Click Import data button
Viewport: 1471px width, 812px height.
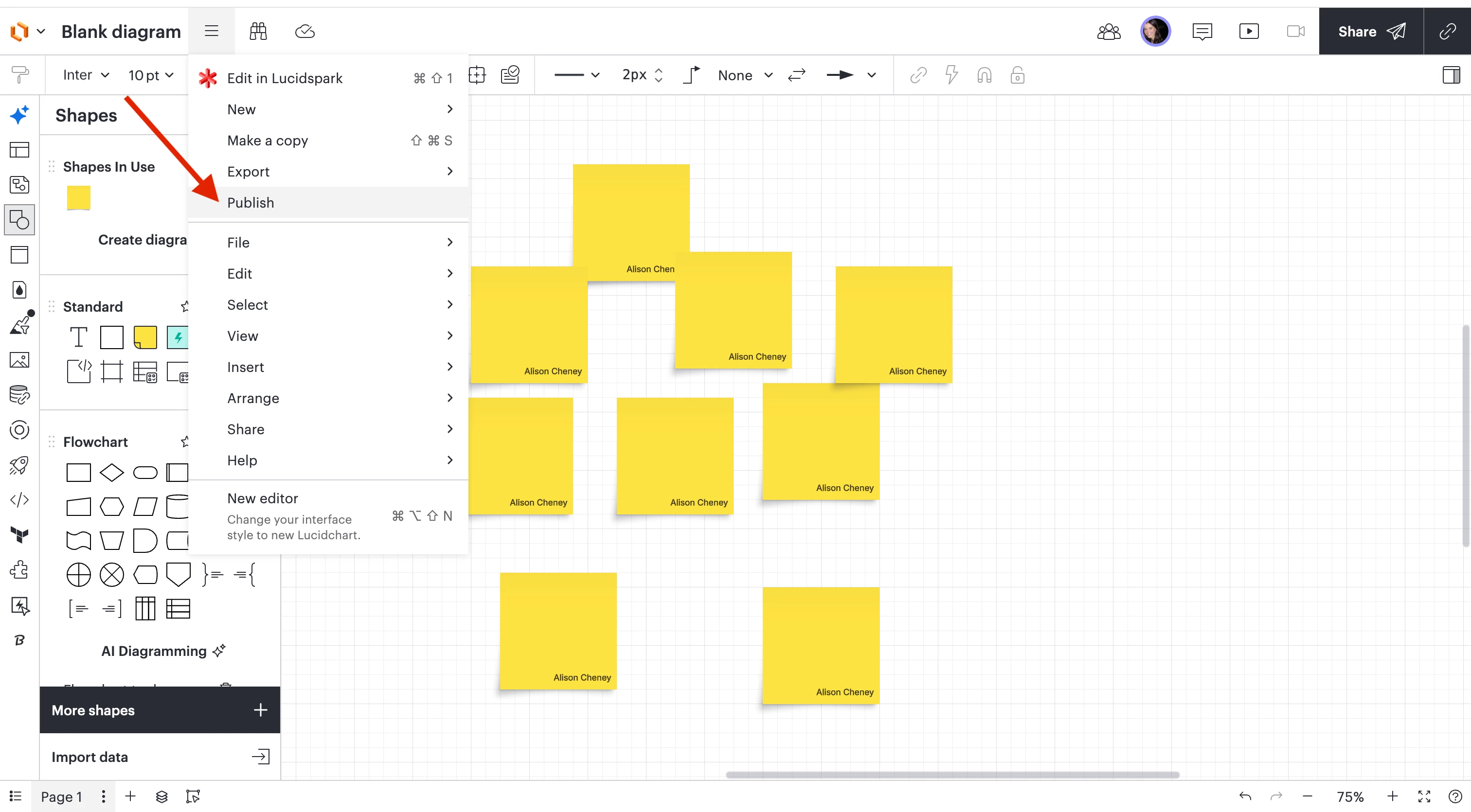point(160,757)
